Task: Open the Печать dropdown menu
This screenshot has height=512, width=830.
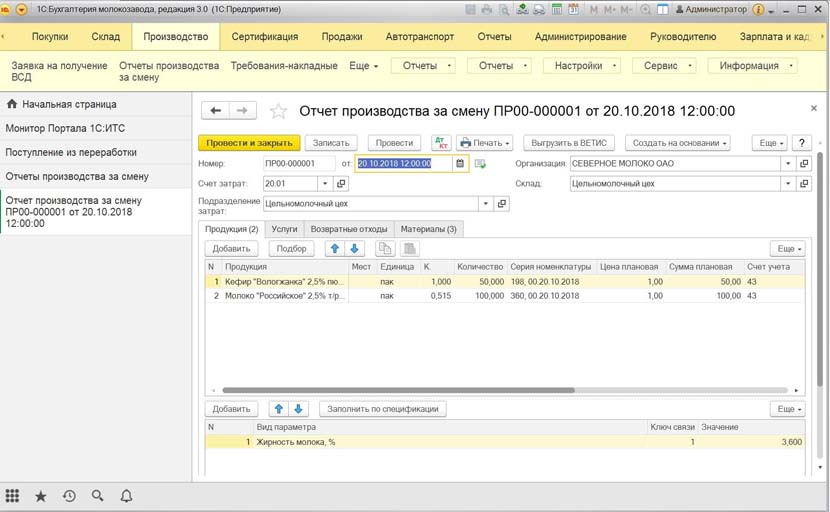Action: pos(485,143)
